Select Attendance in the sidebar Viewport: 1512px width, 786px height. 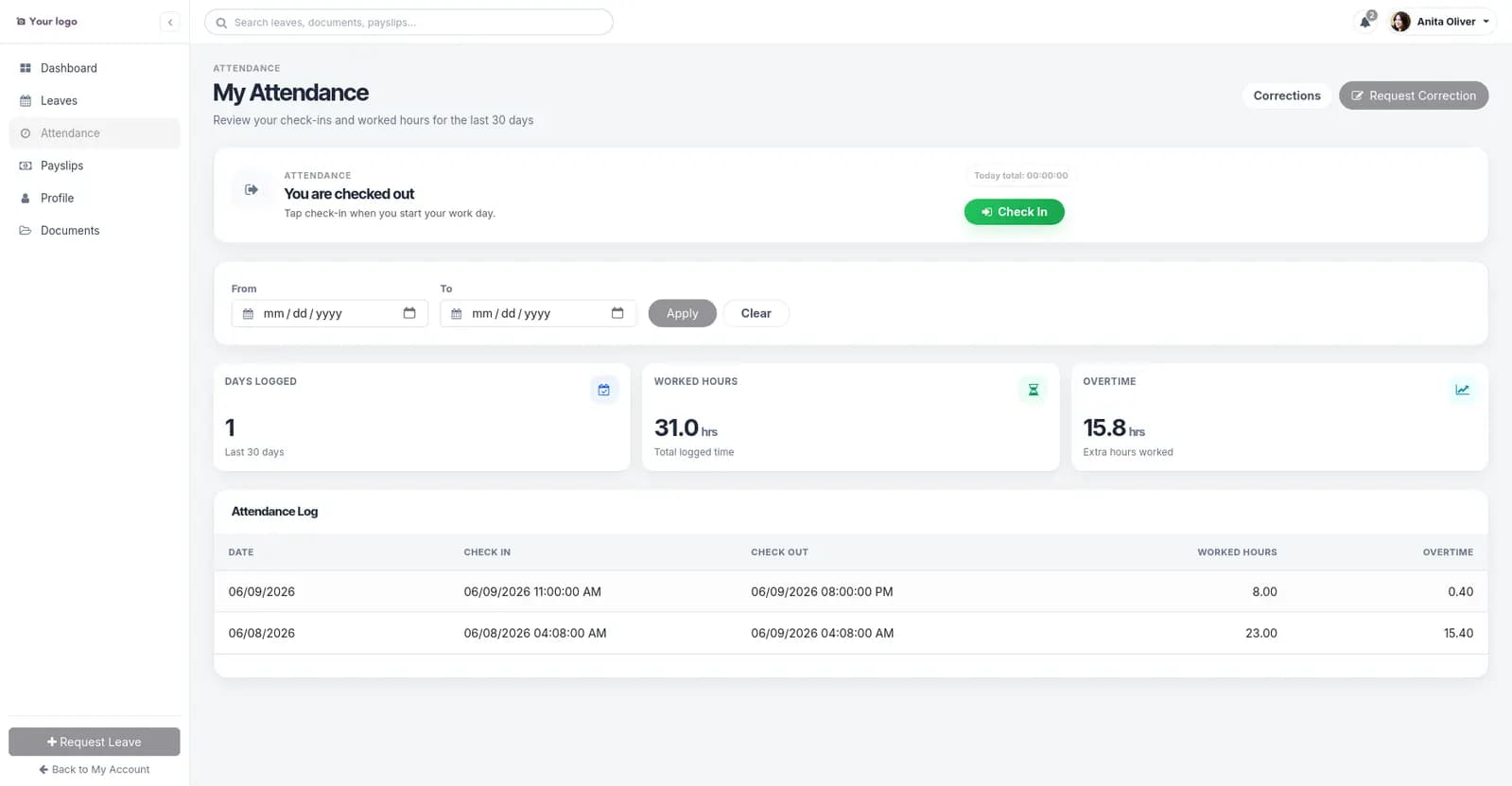[x=95, y=133]
